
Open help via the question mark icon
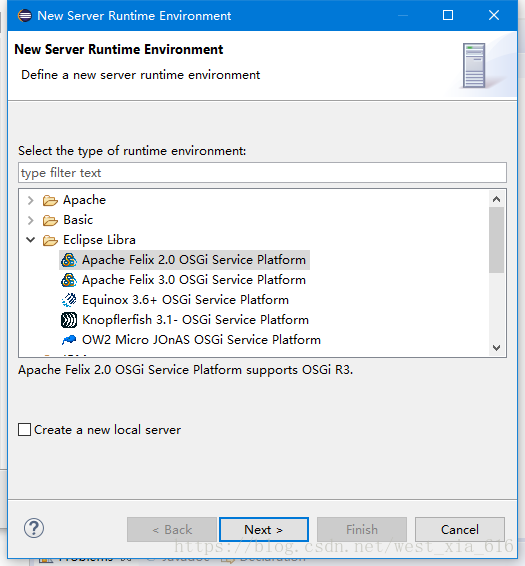pyautogui.click(x=34, y=528)
